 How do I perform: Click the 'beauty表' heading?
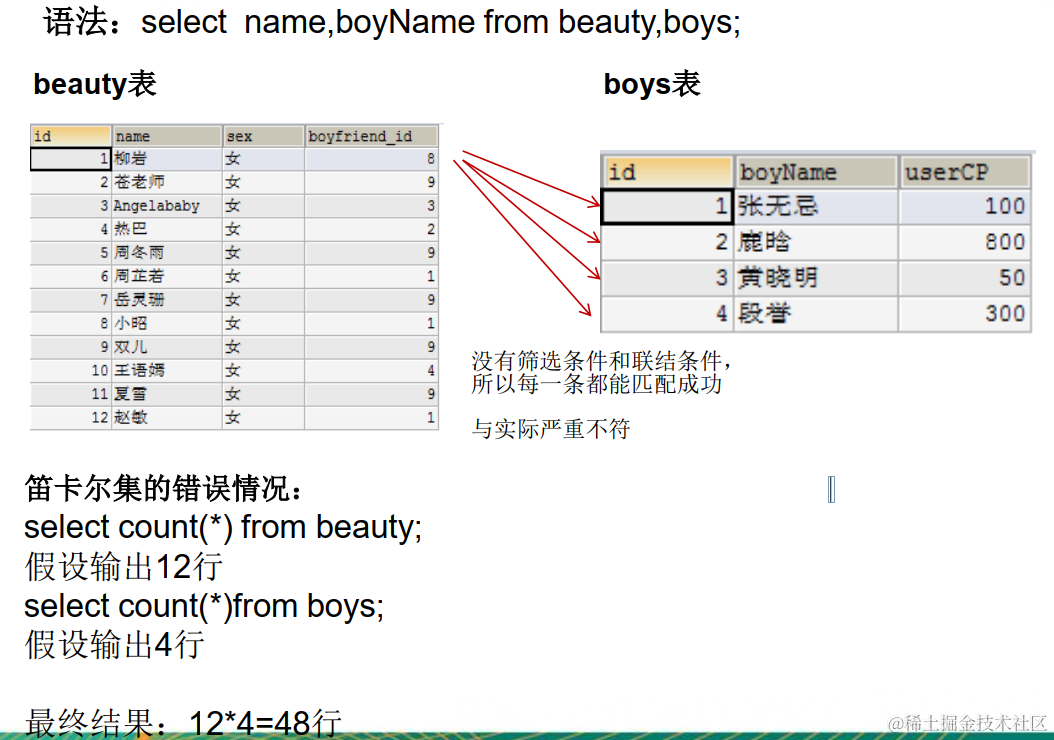(x=95, y=84)
